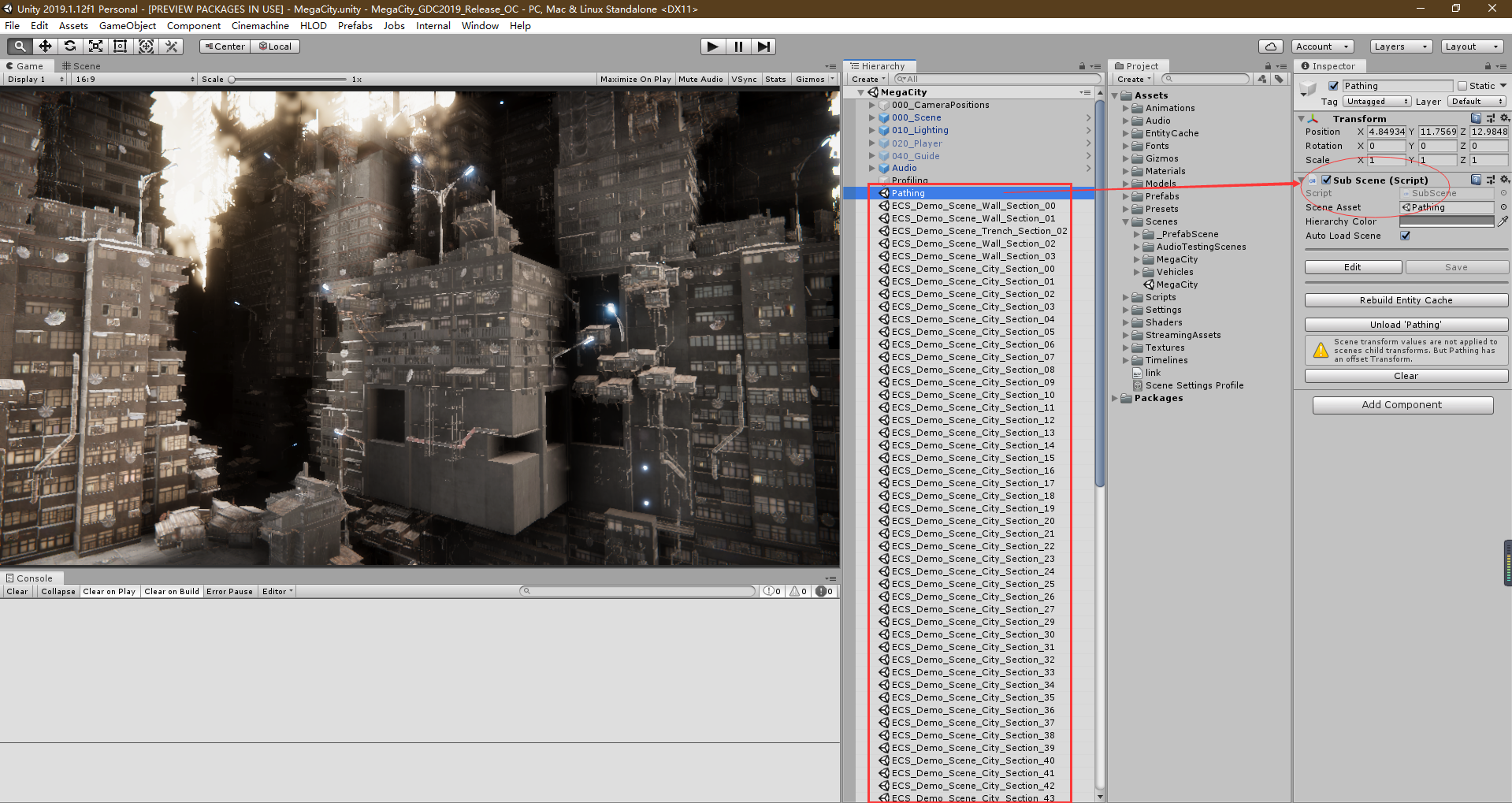The width and height of the screenshot is (1512, 803).
Task: Click the Edit sub scene button
Action: (1353, 267)
